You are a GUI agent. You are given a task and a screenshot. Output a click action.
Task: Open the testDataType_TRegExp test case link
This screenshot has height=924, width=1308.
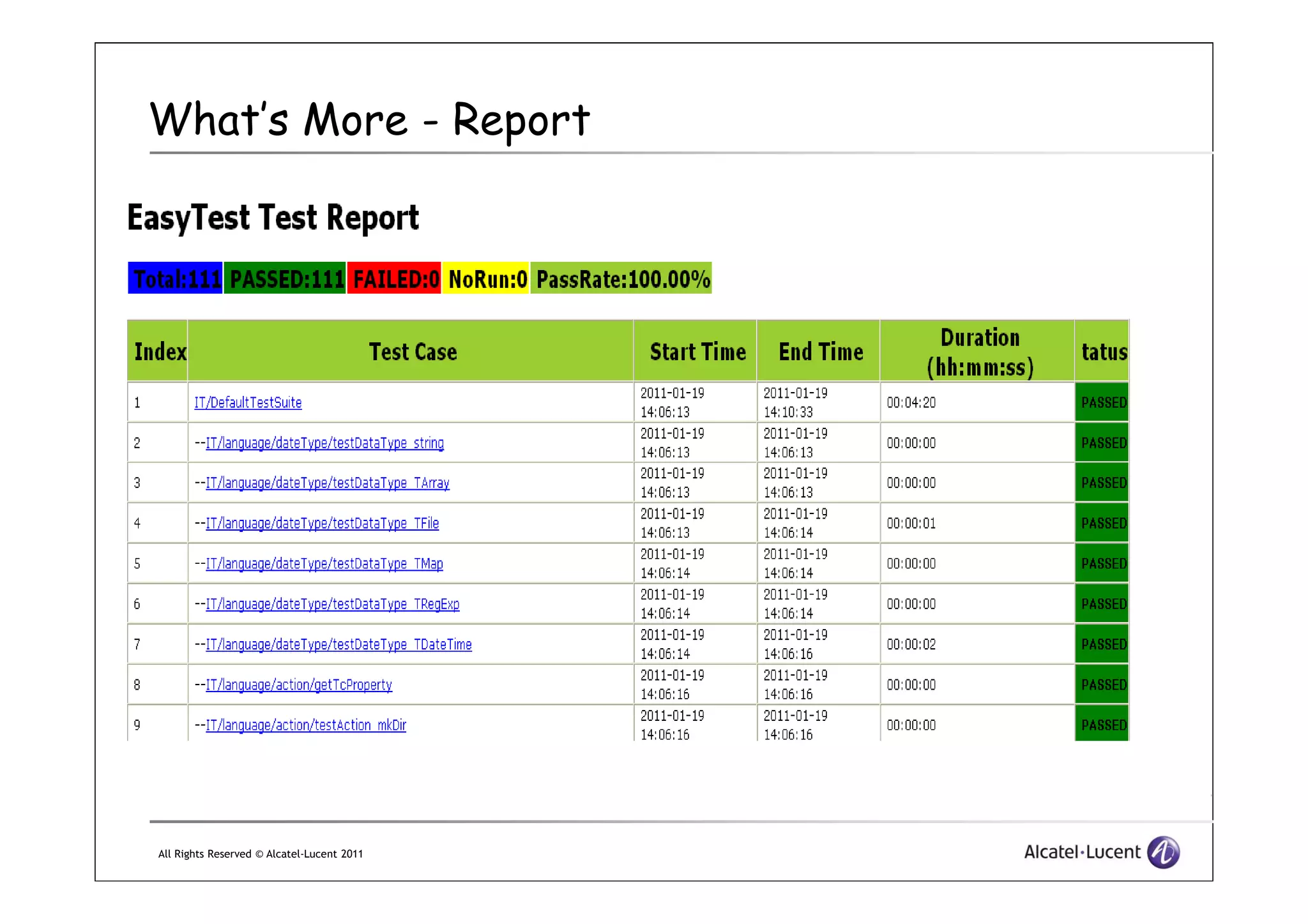coord(332,603)
